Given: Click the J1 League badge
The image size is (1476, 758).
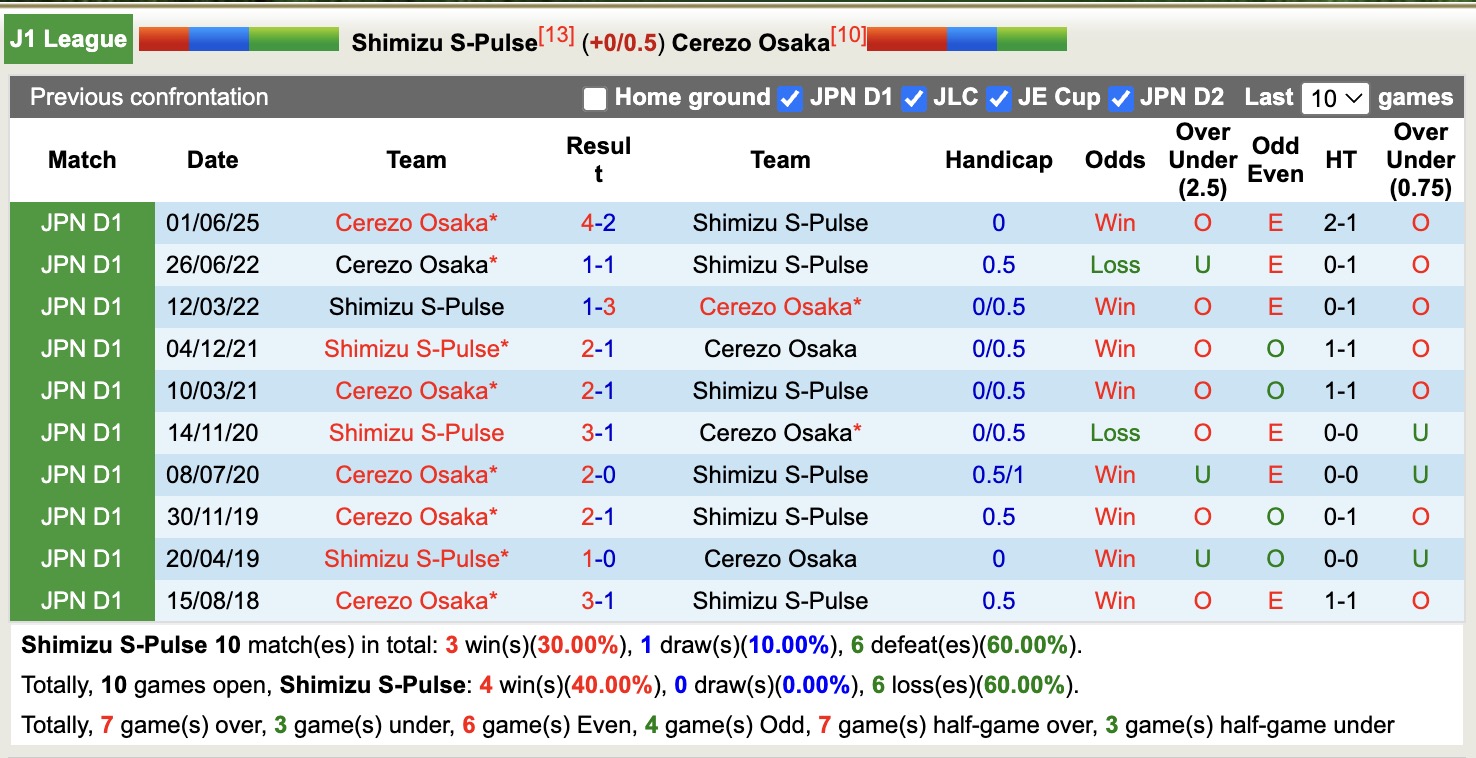Looking at the screenshot, I should (x=68, y=37).
